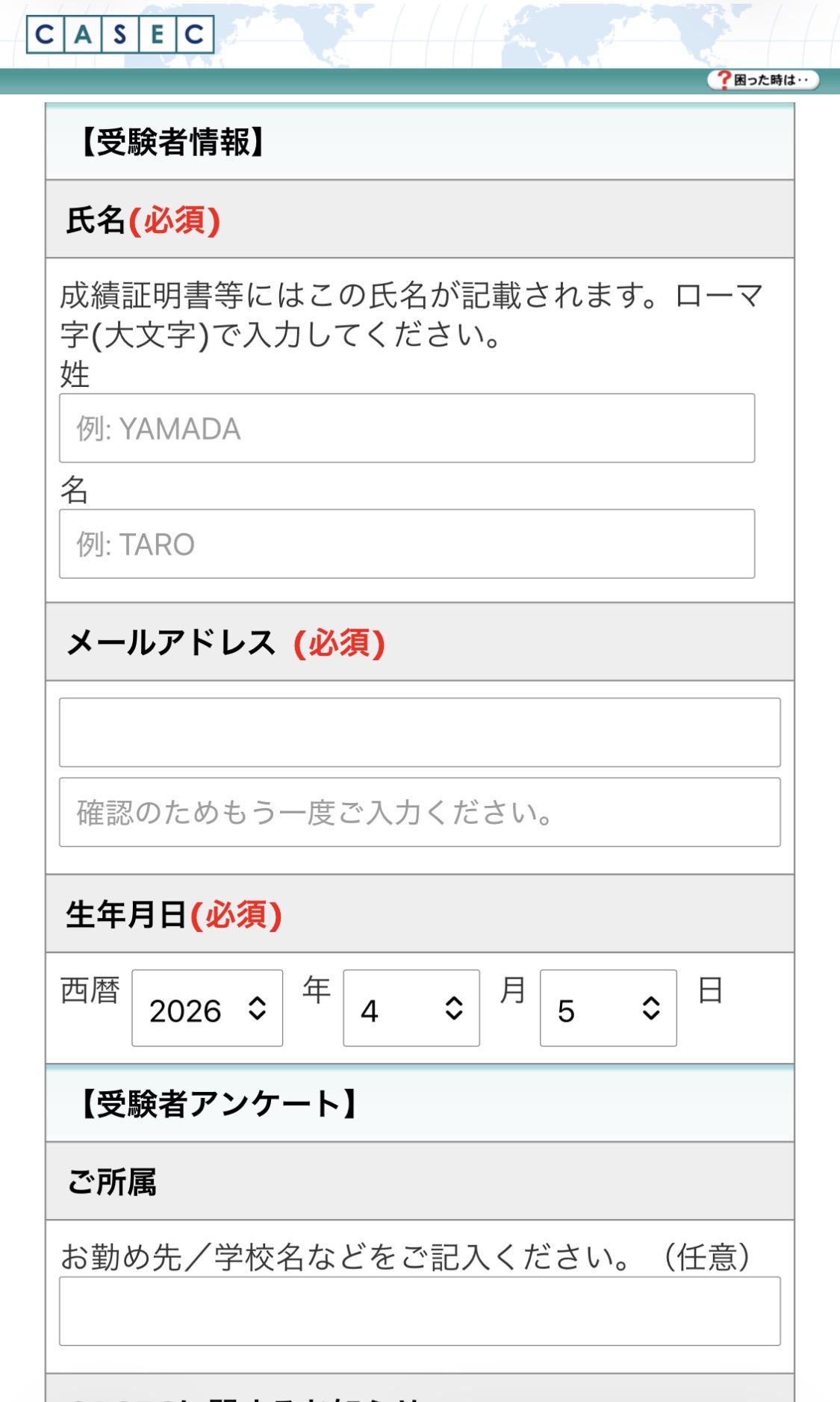This screenshot has height=1402, width=840.
Task: Open the year selector showing 2026
Action: (208, 1009)
